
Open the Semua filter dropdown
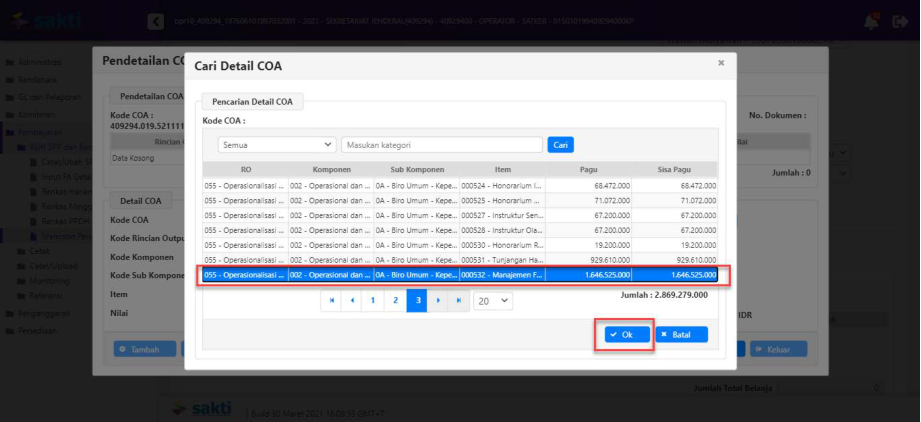(x=278, y=145)
